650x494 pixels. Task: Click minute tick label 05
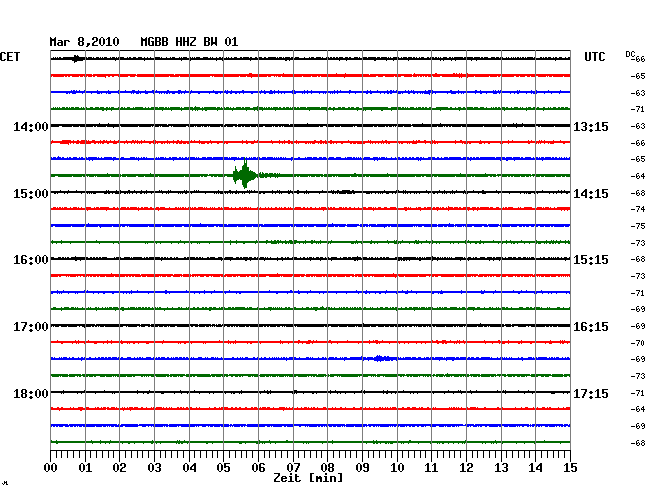[223, 468]
